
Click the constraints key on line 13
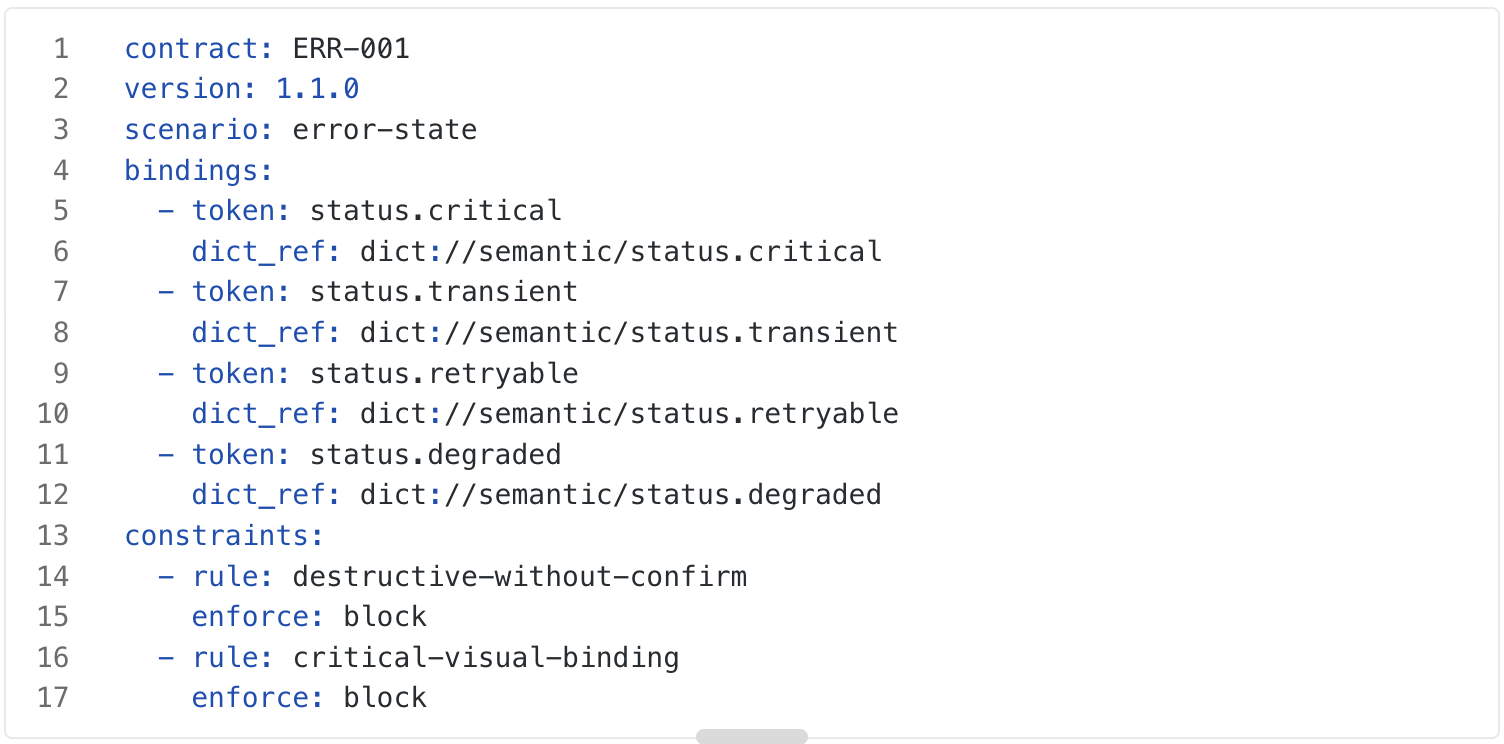coord(216,535)
